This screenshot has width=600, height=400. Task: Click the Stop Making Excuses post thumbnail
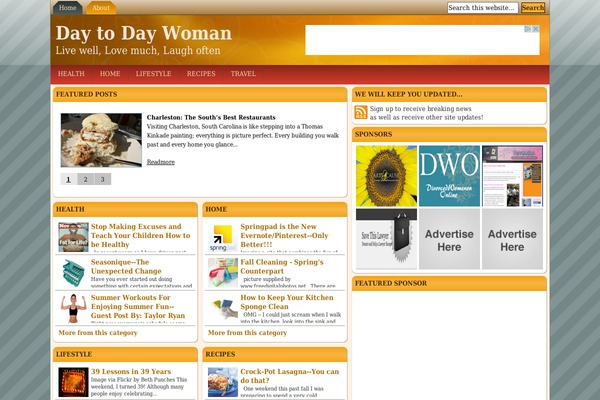click(73, 237)
